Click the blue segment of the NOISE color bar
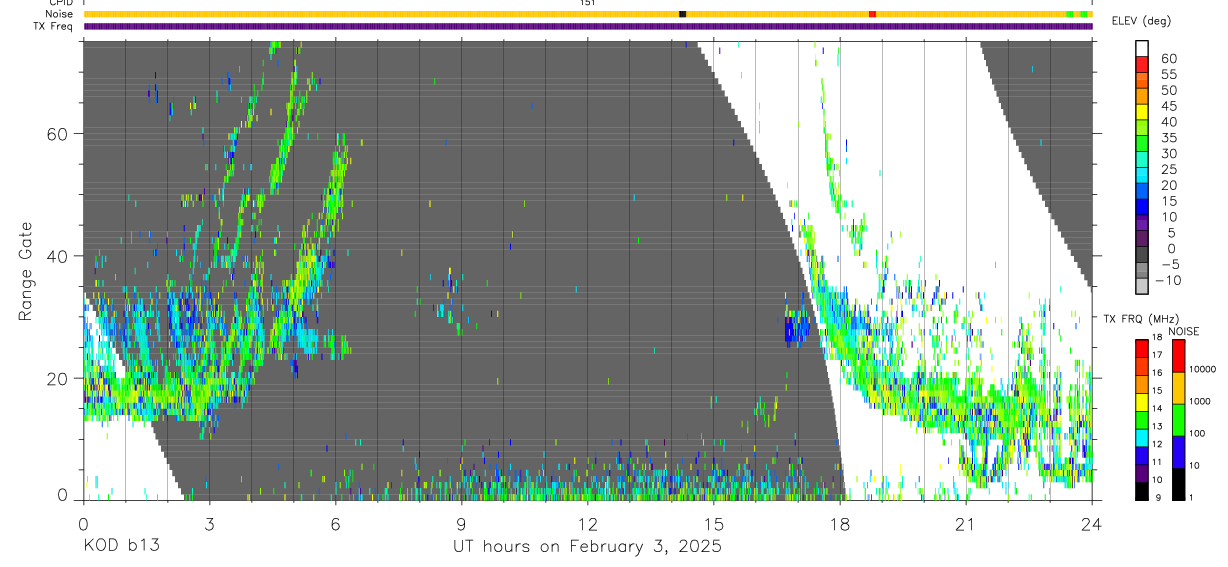Viewport: 1228px width, 567px height. coord(1178,452)
